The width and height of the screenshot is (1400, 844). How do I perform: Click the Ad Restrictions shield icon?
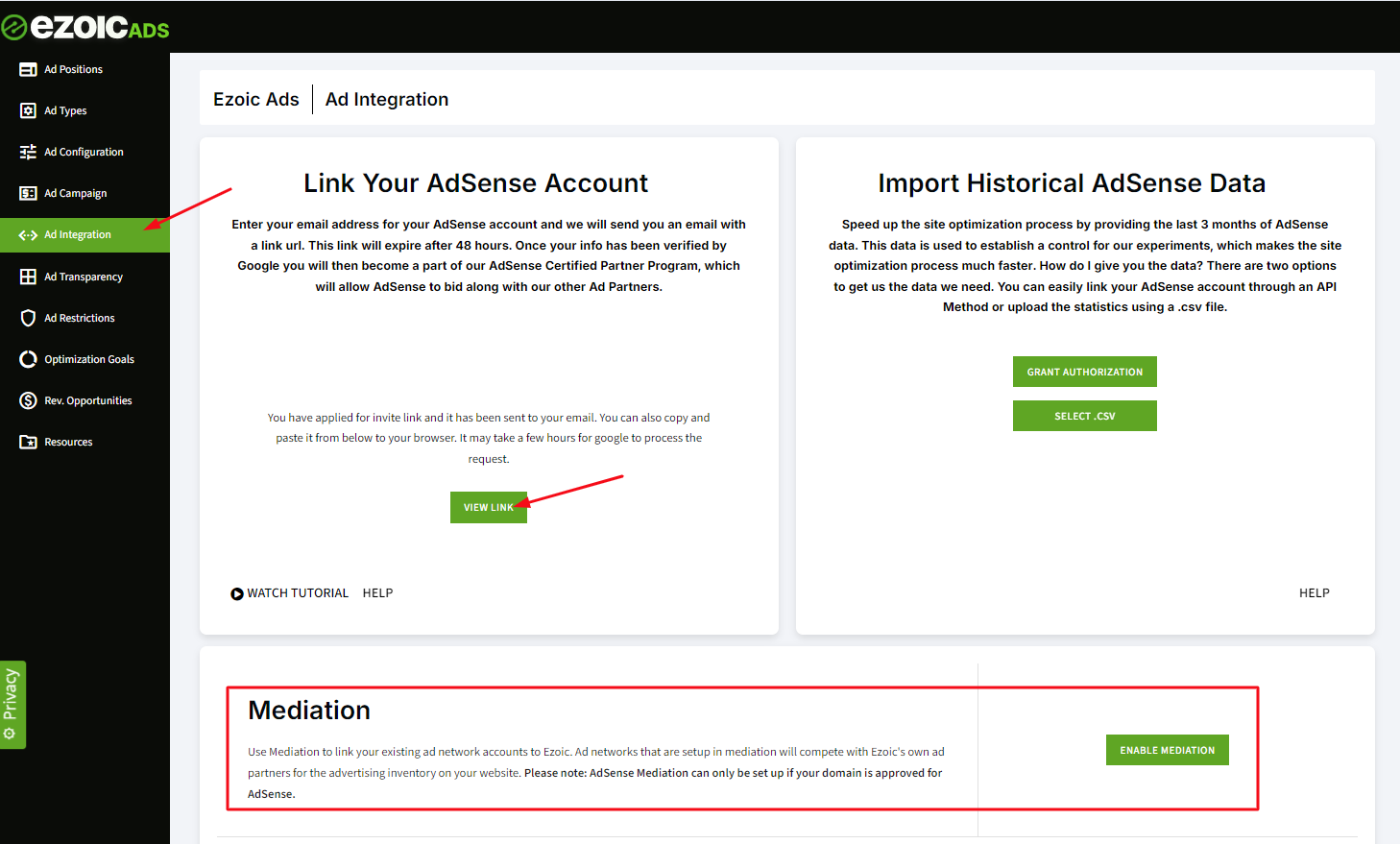[28, 318]
